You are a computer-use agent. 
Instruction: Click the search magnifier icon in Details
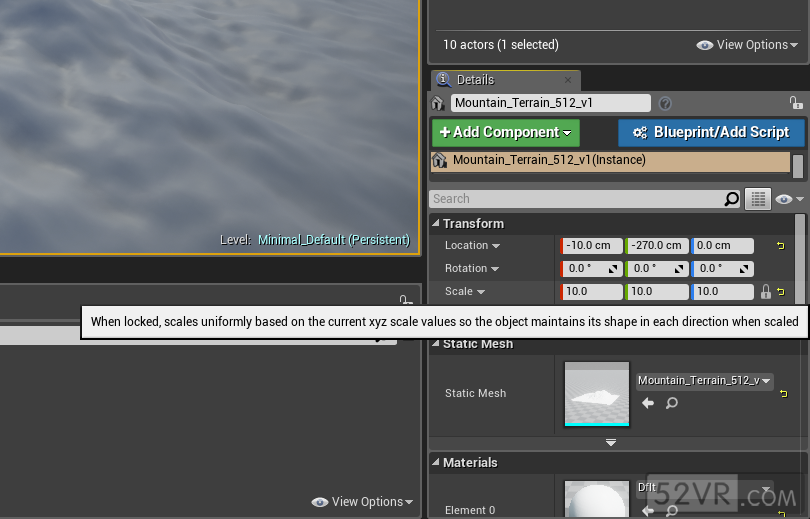[x=731, y=199]
